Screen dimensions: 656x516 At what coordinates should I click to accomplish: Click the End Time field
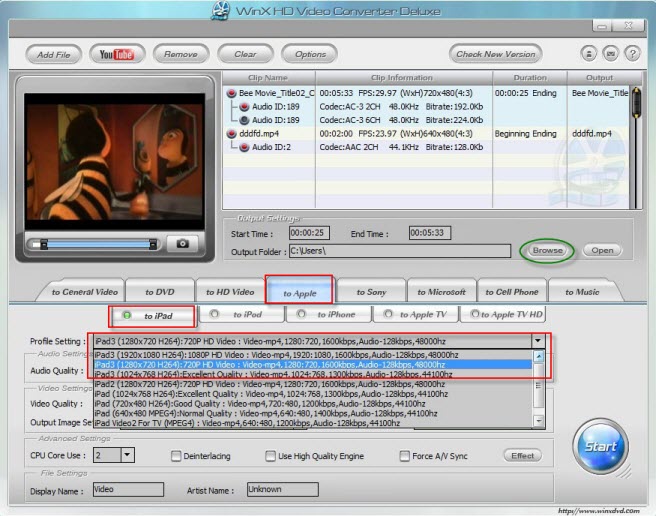point(430,233)
